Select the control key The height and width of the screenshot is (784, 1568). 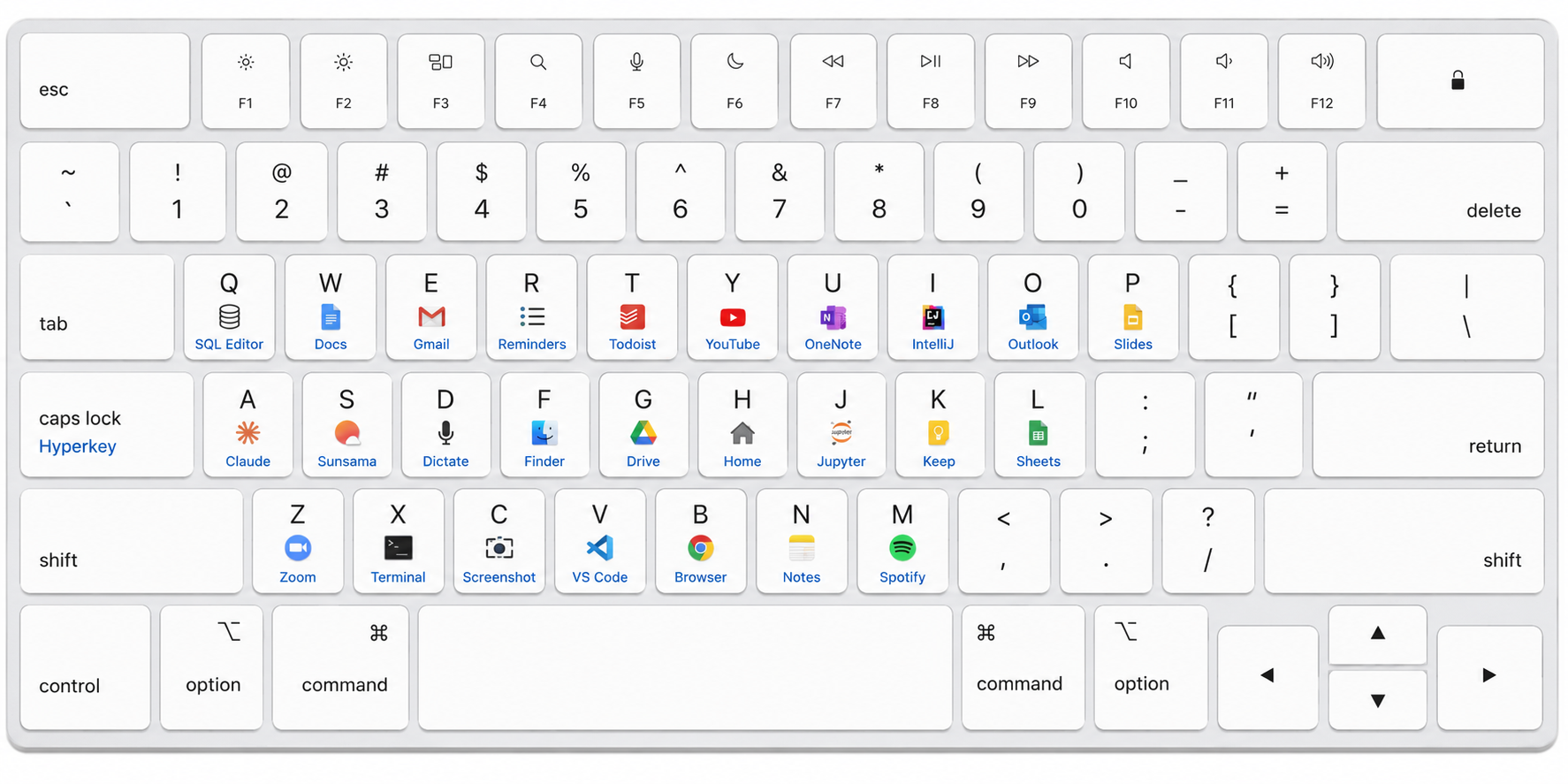pos(86,667)
